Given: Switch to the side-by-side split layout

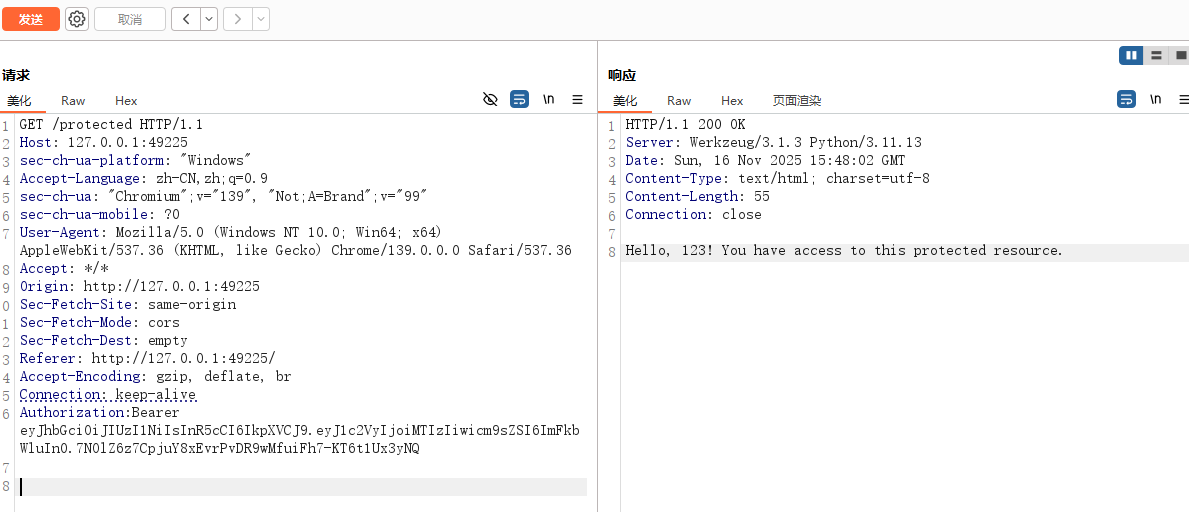Looking at the screenshot, I should [x=1131, y=56].
